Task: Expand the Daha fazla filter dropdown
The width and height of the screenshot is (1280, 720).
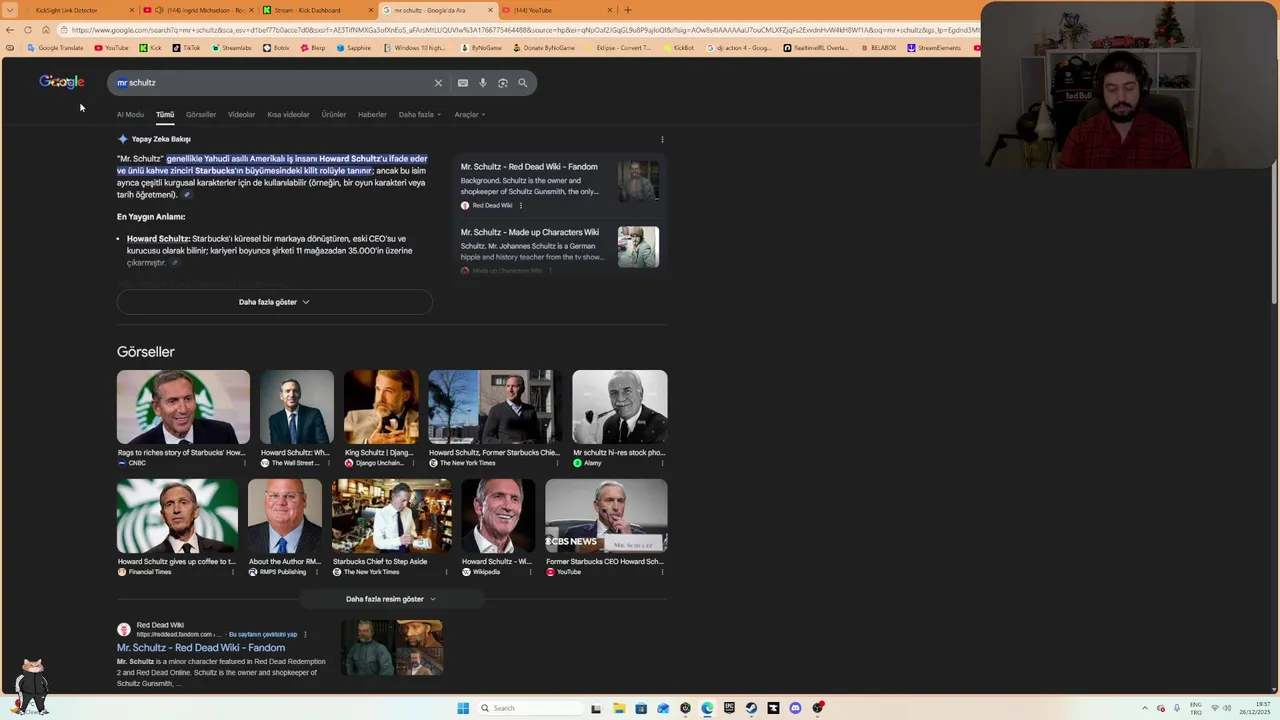Action: [x=419, y=115]
